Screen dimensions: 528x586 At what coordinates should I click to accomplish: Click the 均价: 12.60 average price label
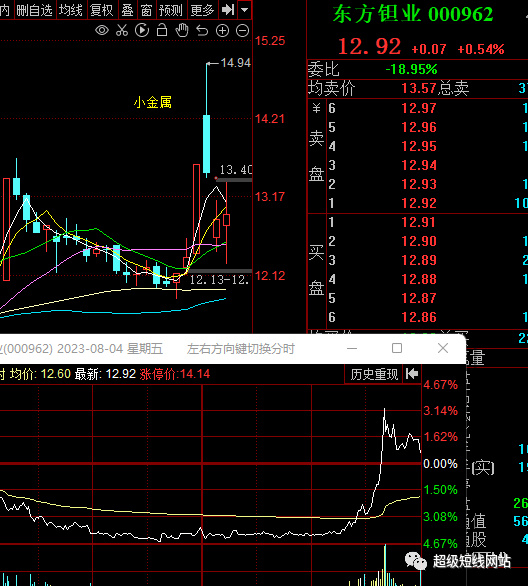[x=40, y=374]
